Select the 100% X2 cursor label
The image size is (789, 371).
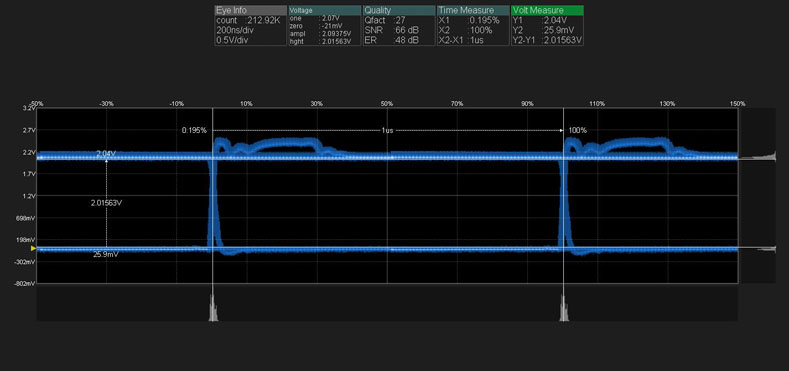(x=578, y=130)
